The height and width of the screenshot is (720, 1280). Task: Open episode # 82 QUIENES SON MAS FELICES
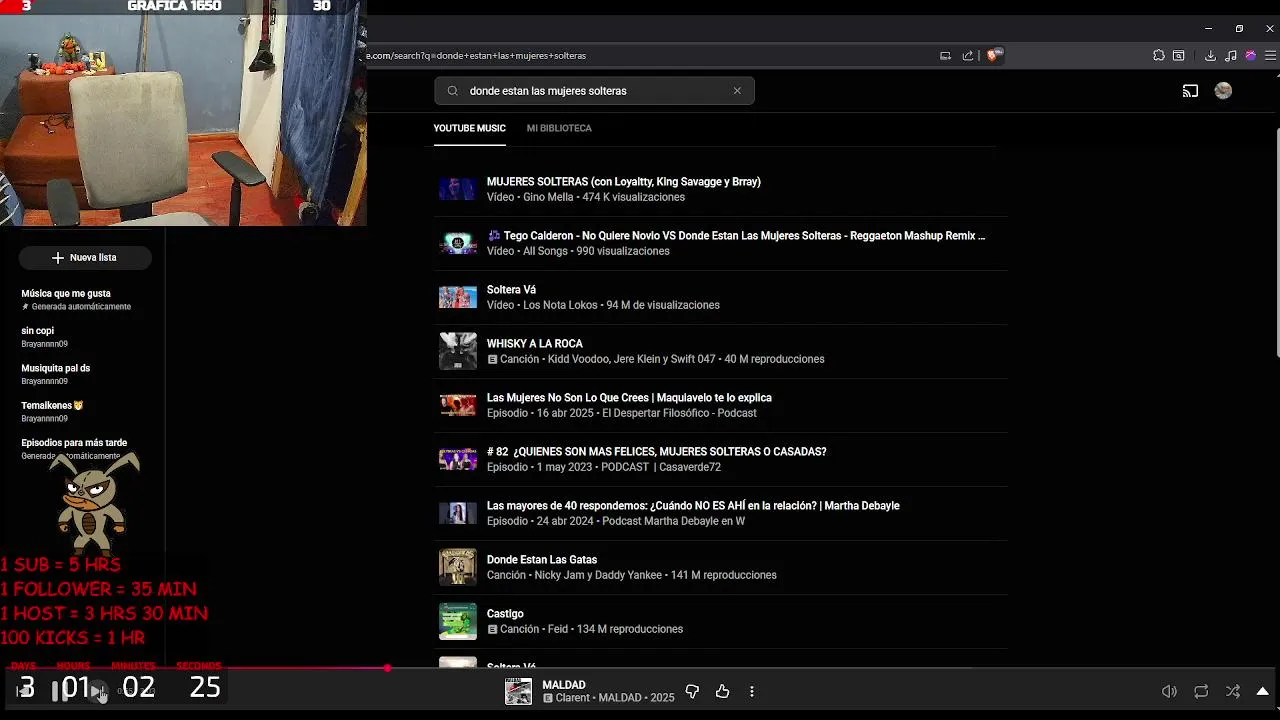pos(656,452)
